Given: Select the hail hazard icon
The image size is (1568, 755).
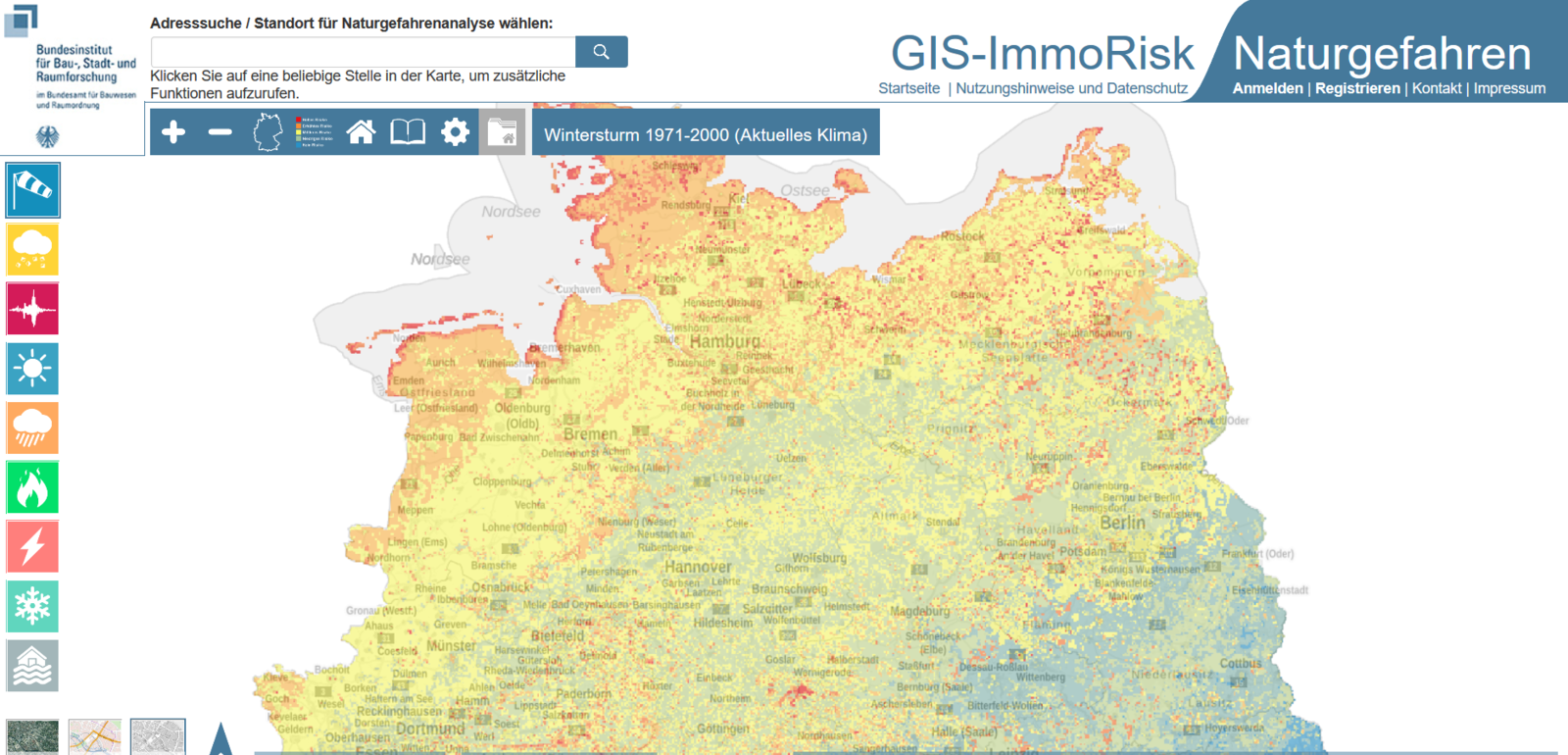Looking at the screenshot, I should (32, 249).
